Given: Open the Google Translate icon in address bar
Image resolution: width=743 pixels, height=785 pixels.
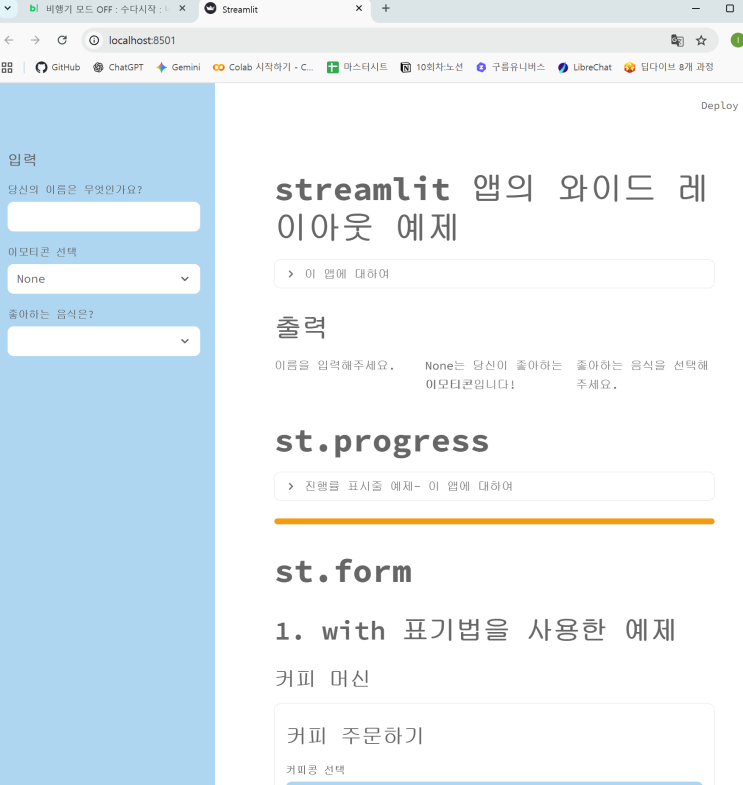Looking at the screenshot, I should (677, 41).
